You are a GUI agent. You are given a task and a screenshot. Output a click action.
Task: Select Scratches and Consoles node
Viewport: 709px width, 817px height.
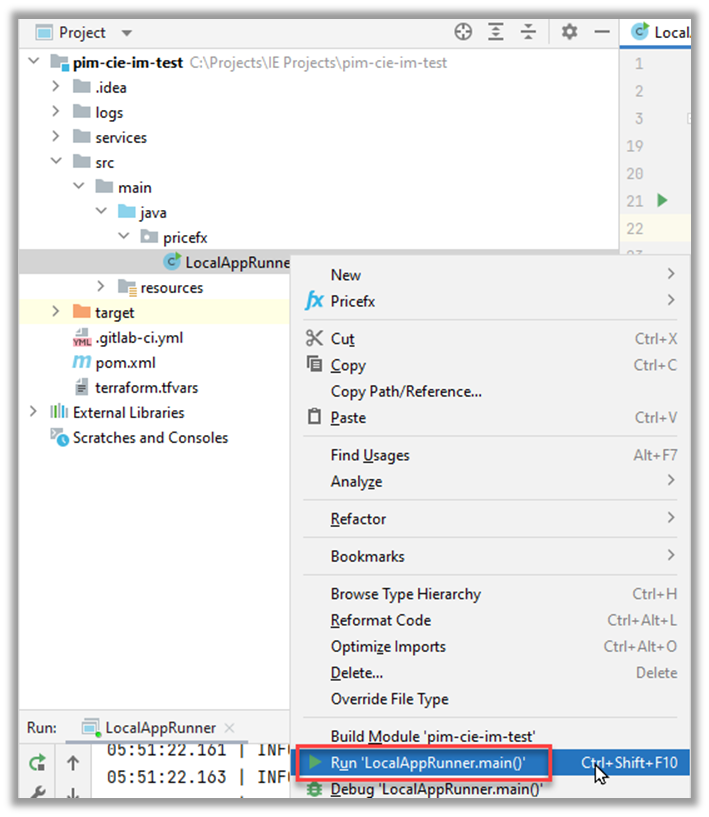coord(150,438)
